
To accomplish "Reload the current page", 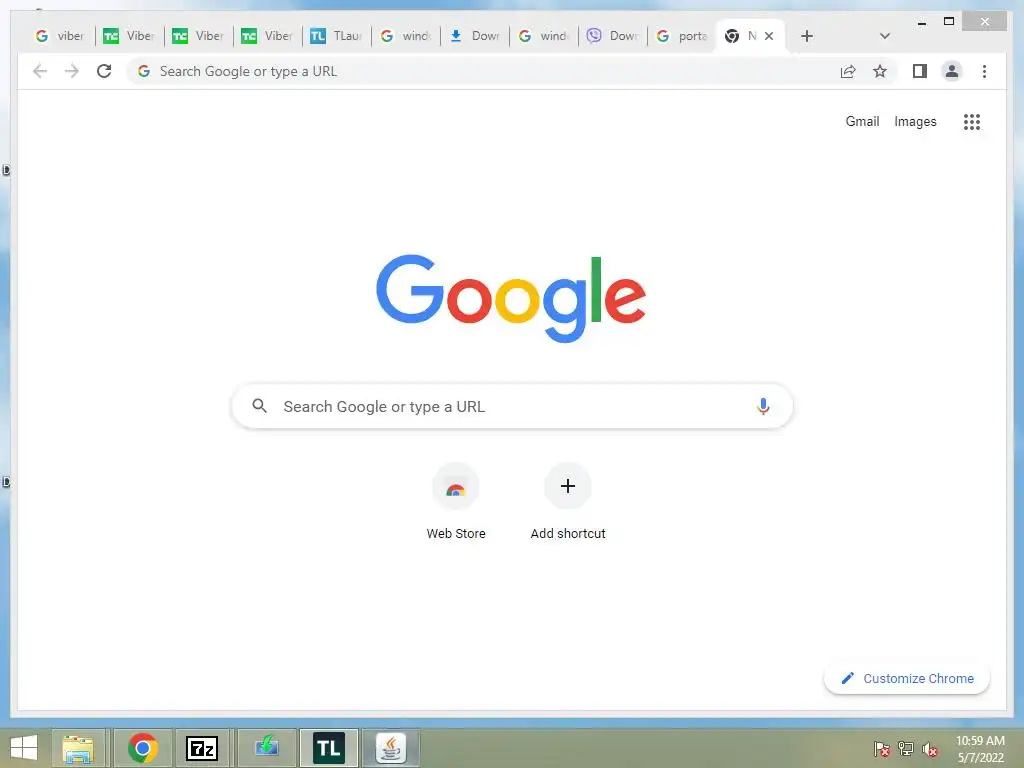I will tap(104, 71).
